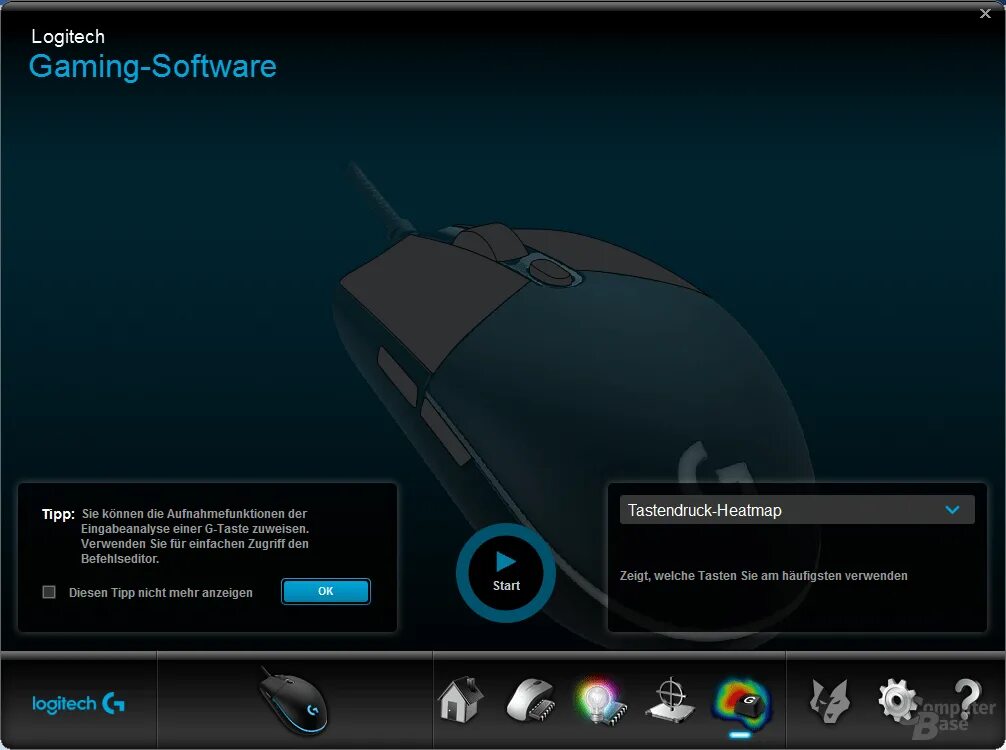Open the Arx Control wolf-head icon
The width and height of the screenshot is (1006, 750).
pos(830,701)
